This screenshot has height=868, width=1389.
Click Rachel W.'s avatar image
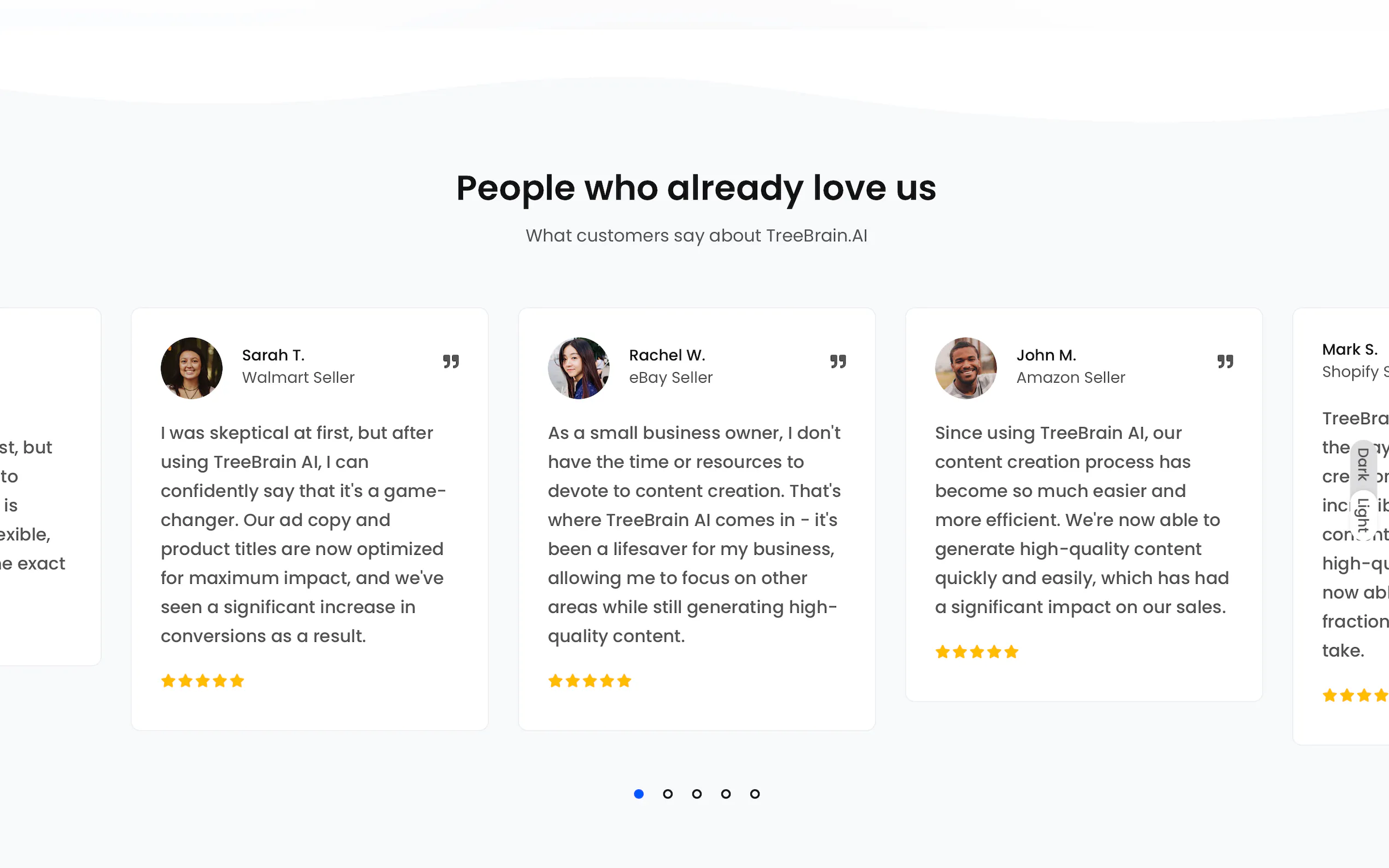(x=578, y=368)
